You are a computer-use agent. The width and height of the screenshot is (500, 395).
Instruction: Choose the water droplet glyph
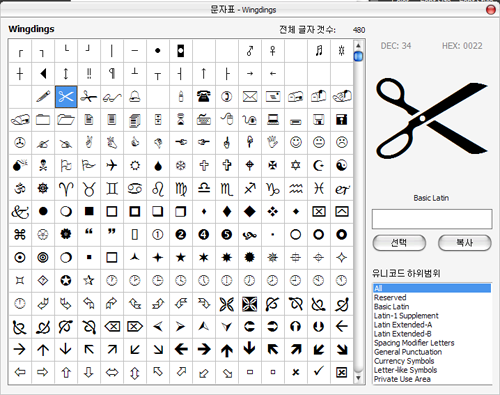pyautogui.click(x=158, y=165)
